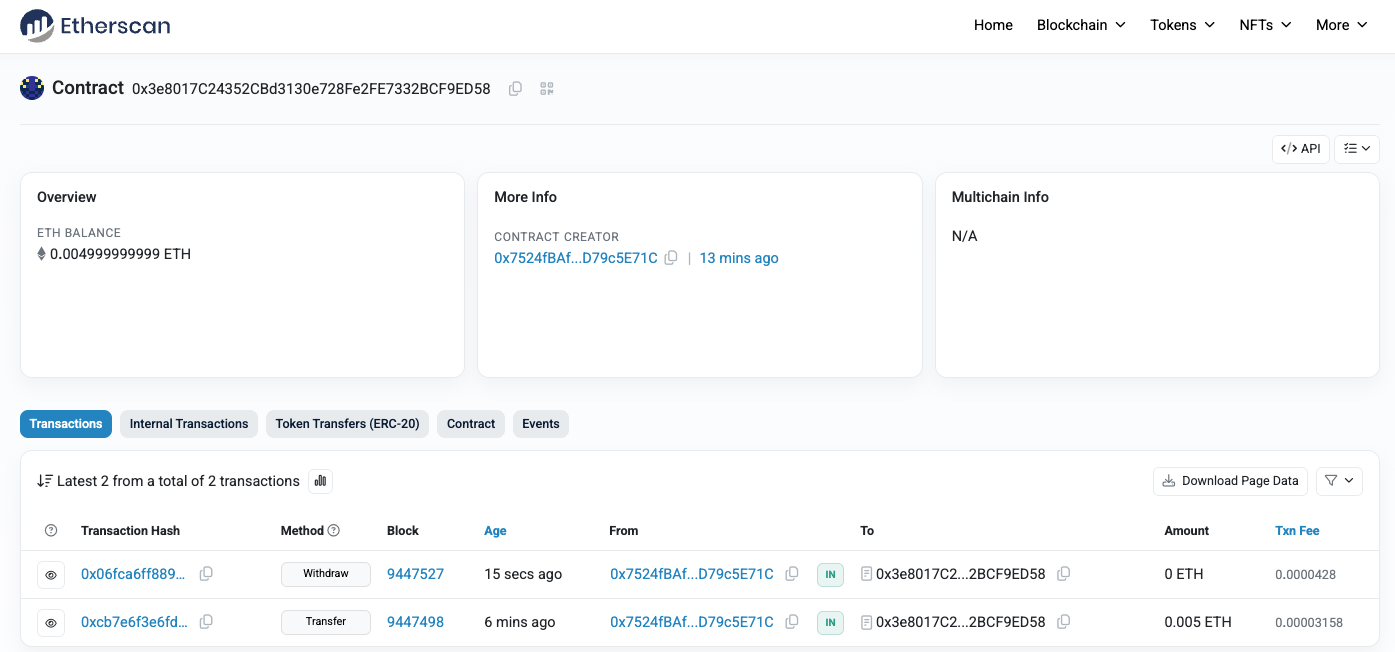The image size is (1395, 652).
Task: Open transaction 0x06fca6ff889 link
Action: tap(134, 574)
